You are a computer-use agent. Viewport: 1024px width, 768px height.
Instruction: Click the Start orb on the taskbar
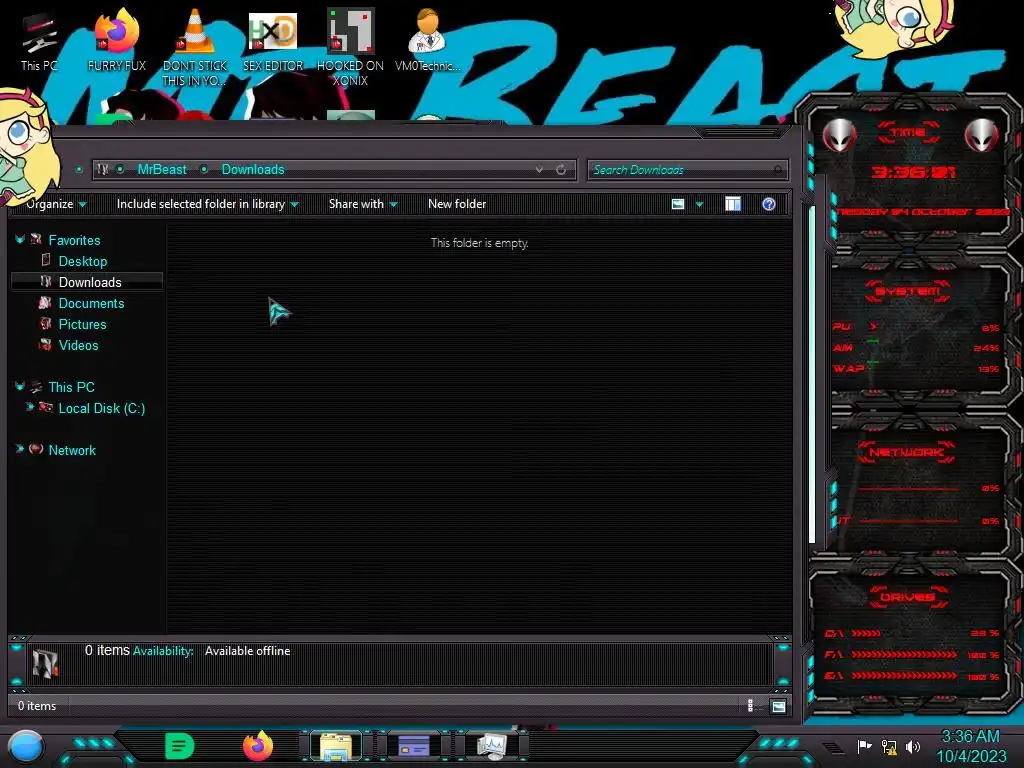pyautogui.click(x=26, y=746)
